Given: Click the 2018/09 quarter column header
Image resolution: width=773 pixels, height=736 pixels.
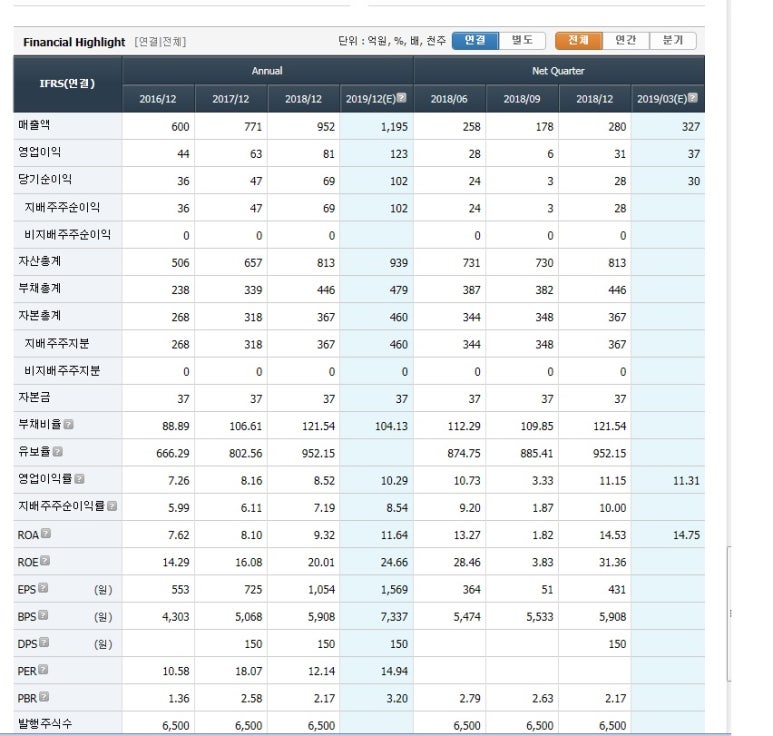Looking at the screenshot, I should pos(522,99).
